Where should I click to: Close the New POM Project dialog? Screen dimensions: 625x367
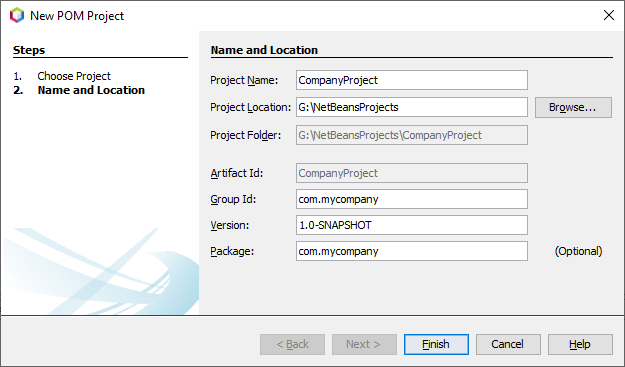click(609, 15)
